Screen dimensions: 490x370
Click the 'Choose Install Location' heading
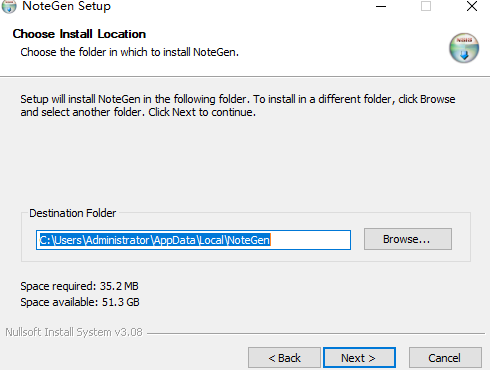pos(79,34)
